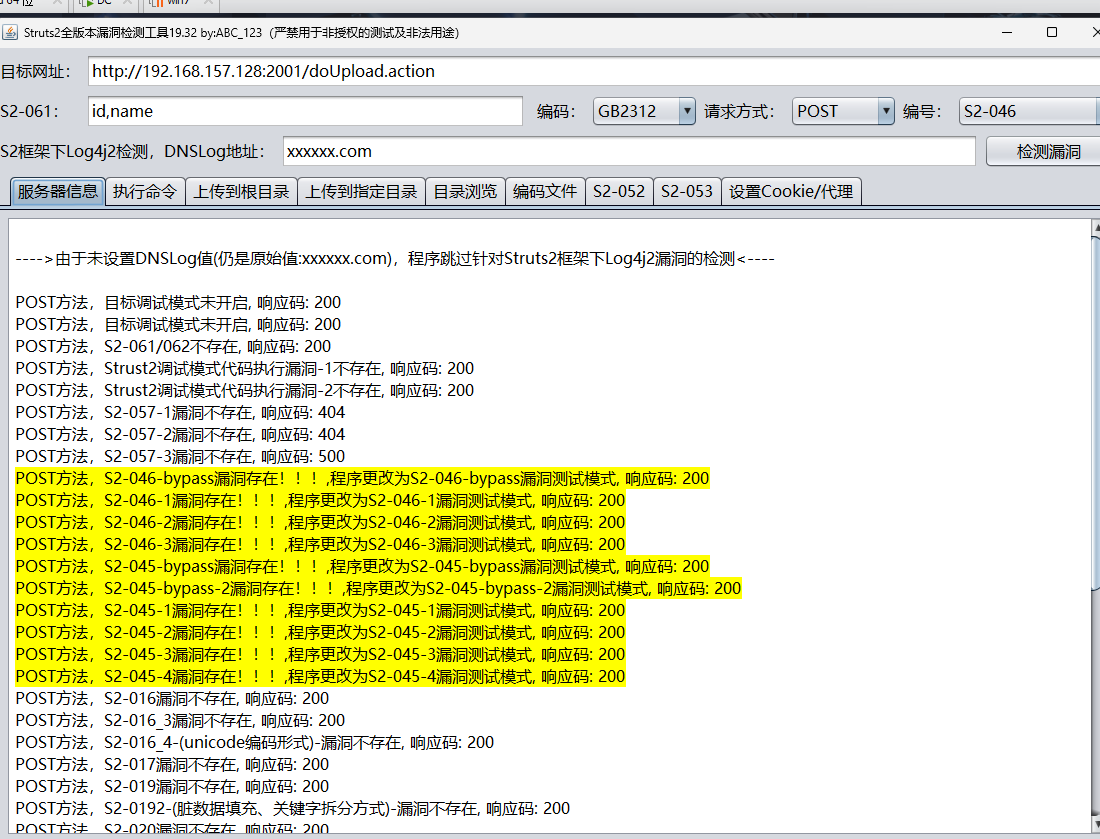This screenshot has height=839, width=1100.
Task: Click the highlighted S2-045-1漏洞存在 line
Action: [320, 610]
